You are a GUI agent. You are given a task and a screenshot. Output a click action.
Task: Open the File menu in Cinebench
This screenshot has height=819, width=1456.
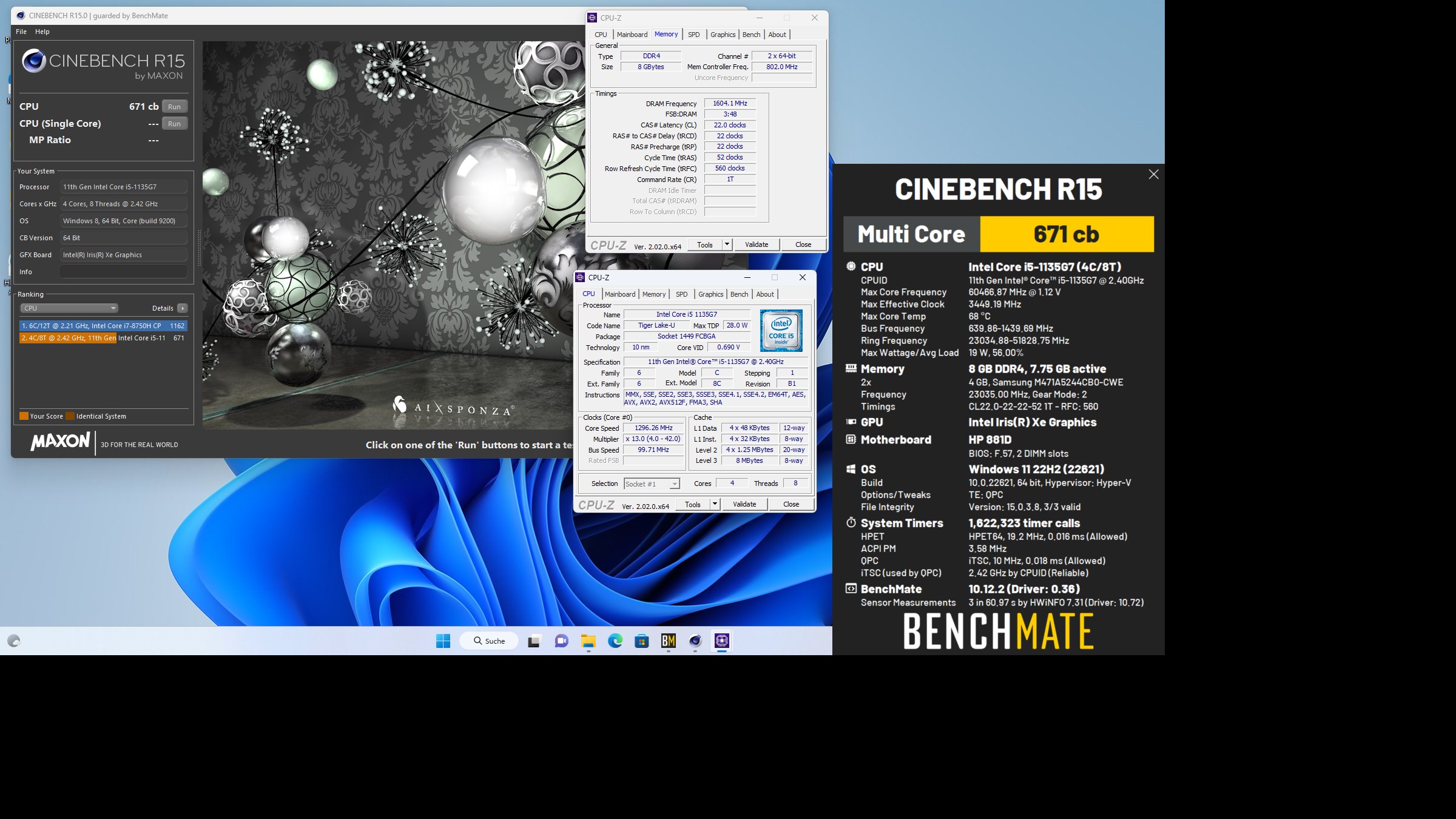(x=21, y=32)
